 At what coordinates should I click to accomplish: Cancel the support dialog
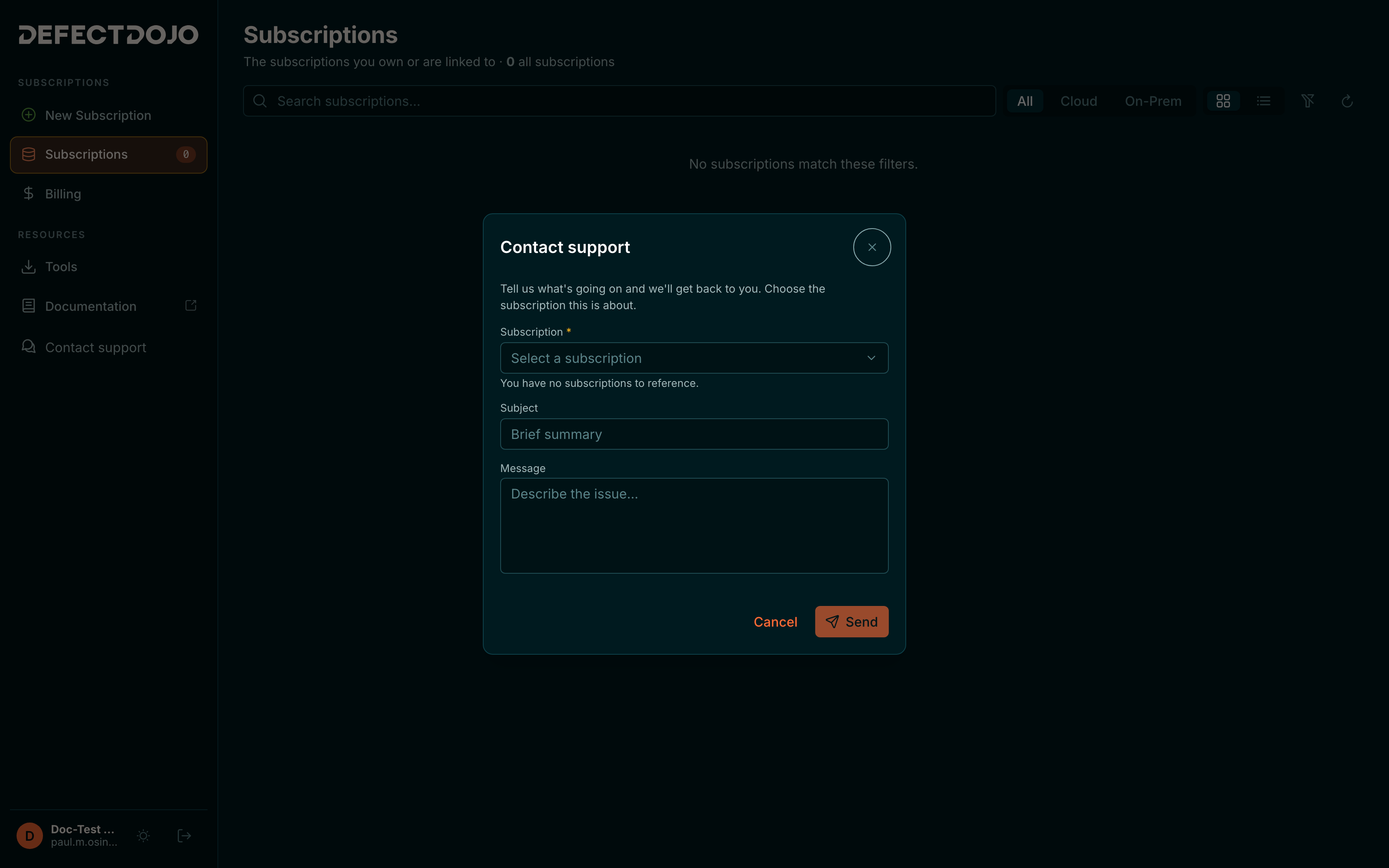pyautogui.click(x=775, y=622)
